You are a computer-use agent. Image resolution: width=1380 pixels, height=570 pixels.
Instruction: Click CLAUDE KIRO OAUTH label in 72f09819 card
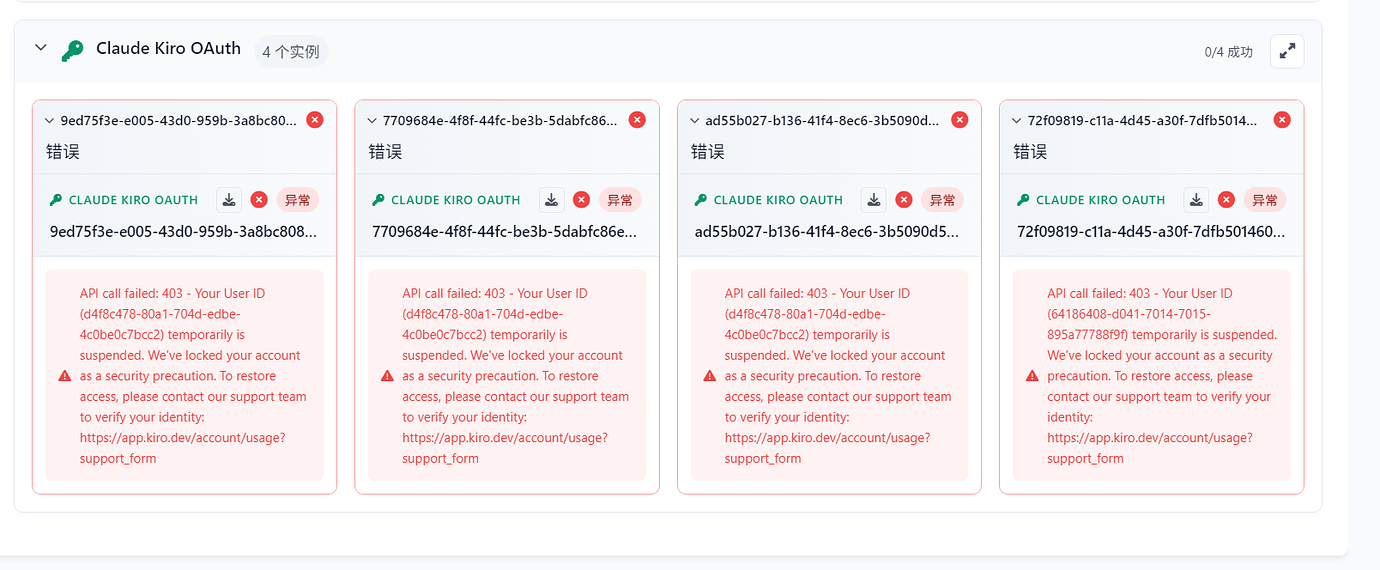(x=1101, y=200)
